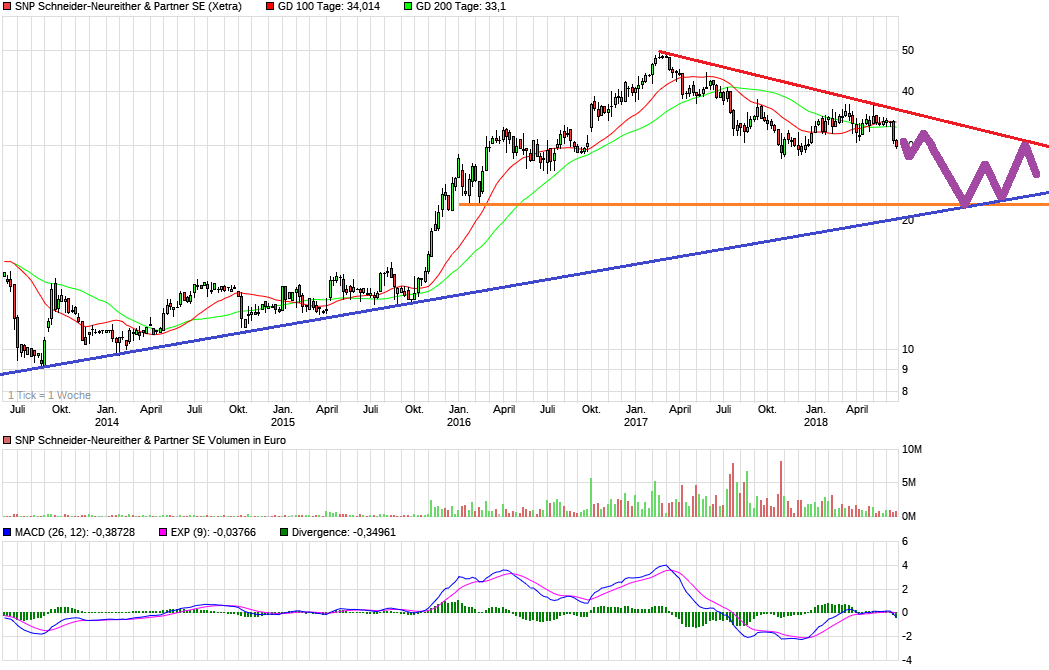Click the price axis value 8
This screenshot has height=670, width=1049.
point(905,392)
